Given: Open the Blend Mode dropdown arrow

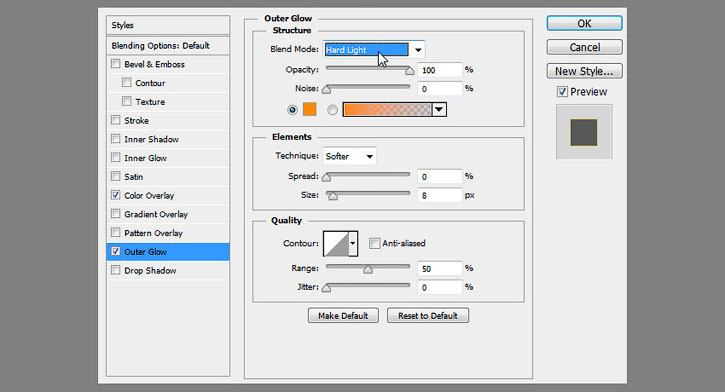Looking at the screenshot, I should coord(418,49).
